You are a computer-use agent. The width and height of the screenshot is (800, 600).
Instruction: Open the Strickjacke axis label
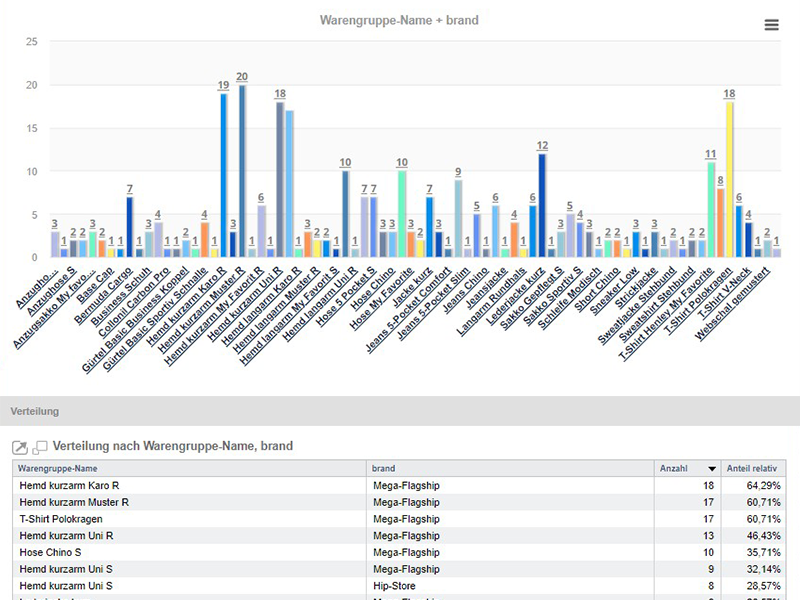click(636, 288)
